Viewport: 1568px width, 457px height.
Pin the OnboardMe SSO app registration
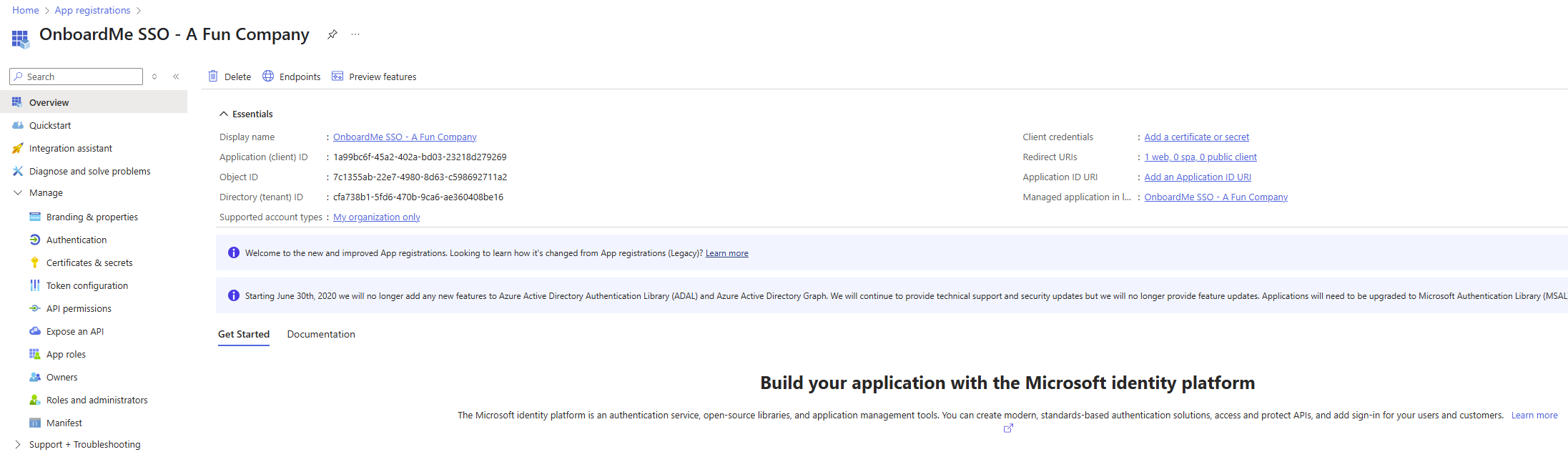(332, 34)
